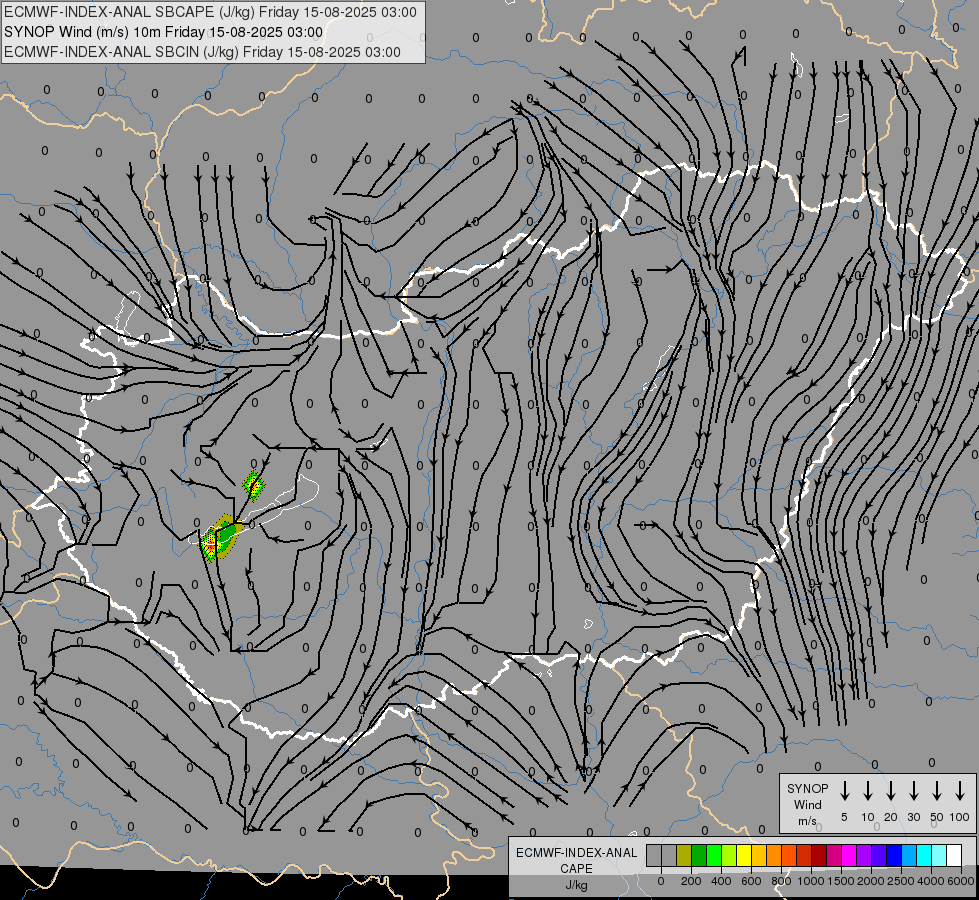This screenshot has height=900, width=979.
Task: Click the 0 label under CAPE color scale
Action: click(x=661, y=881)
